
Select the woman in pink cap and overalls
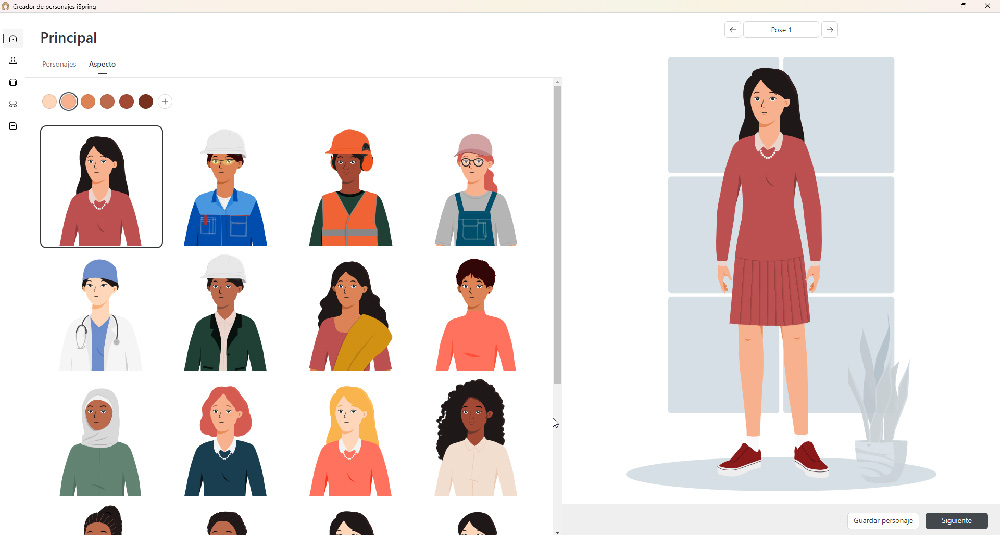pyautogui.click(x=476, y=189)
